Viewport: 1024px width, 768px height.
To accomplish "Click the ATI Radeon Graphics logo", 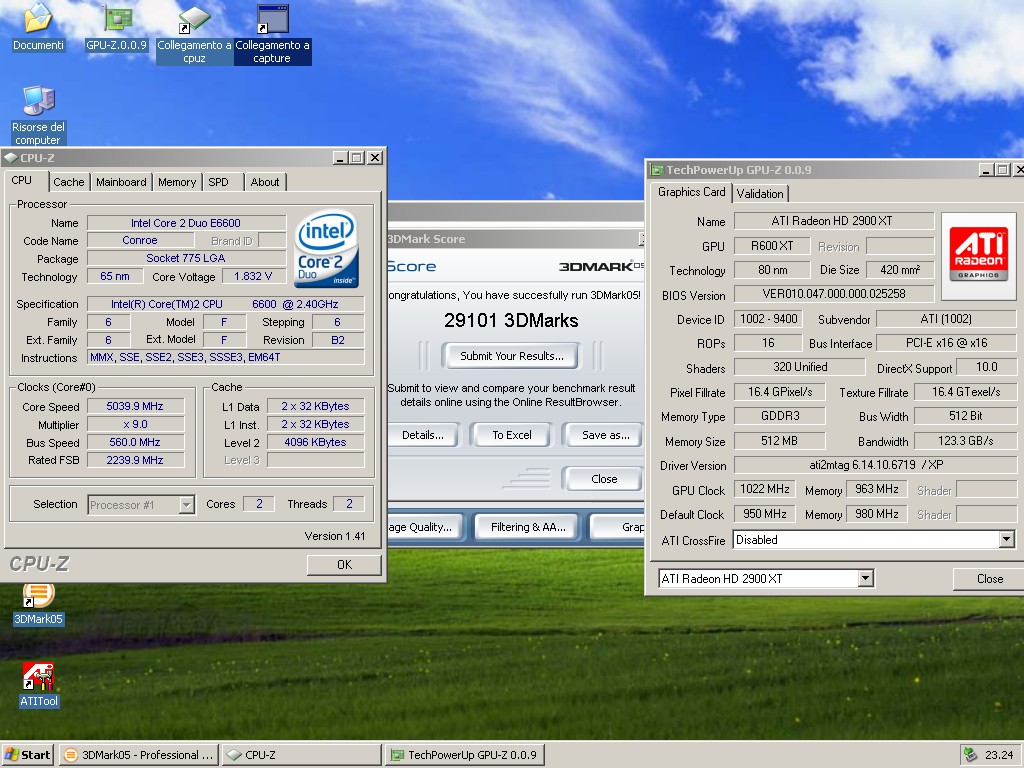I will pyautogui.click(x=978, y=256).
